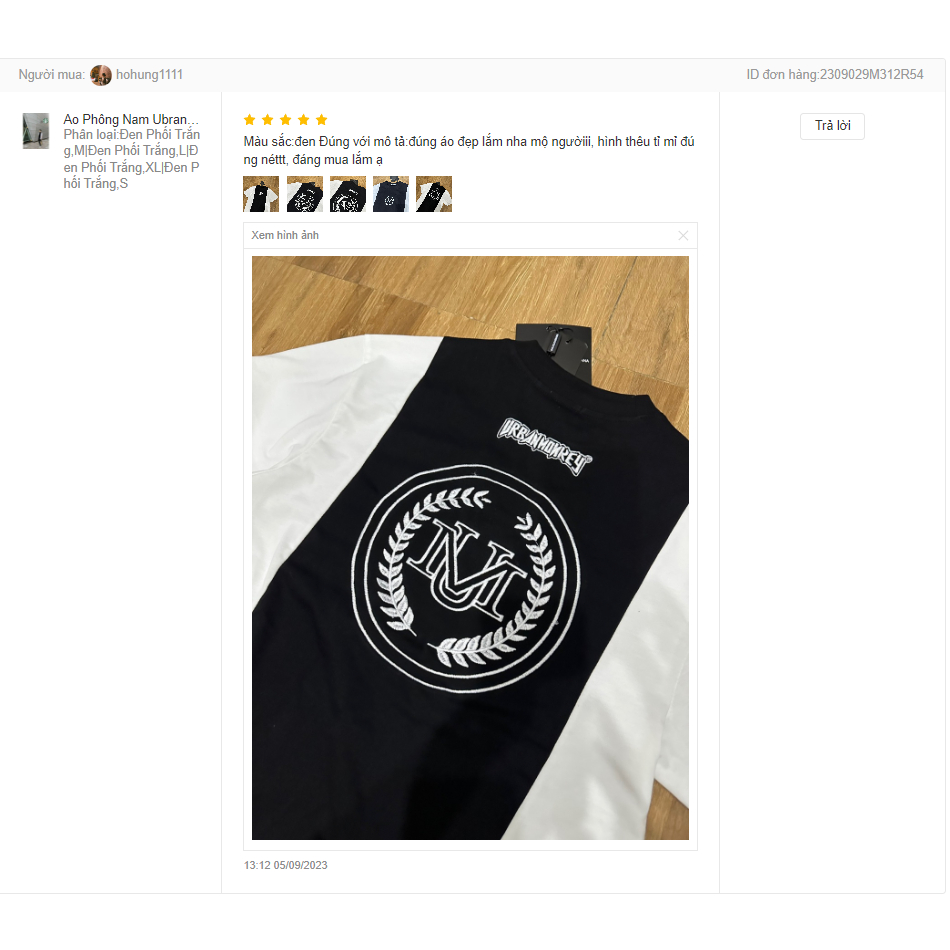Click the Trả lời reply button
Image resolution: width=950 pixels, height=950 pixels.
832,126
